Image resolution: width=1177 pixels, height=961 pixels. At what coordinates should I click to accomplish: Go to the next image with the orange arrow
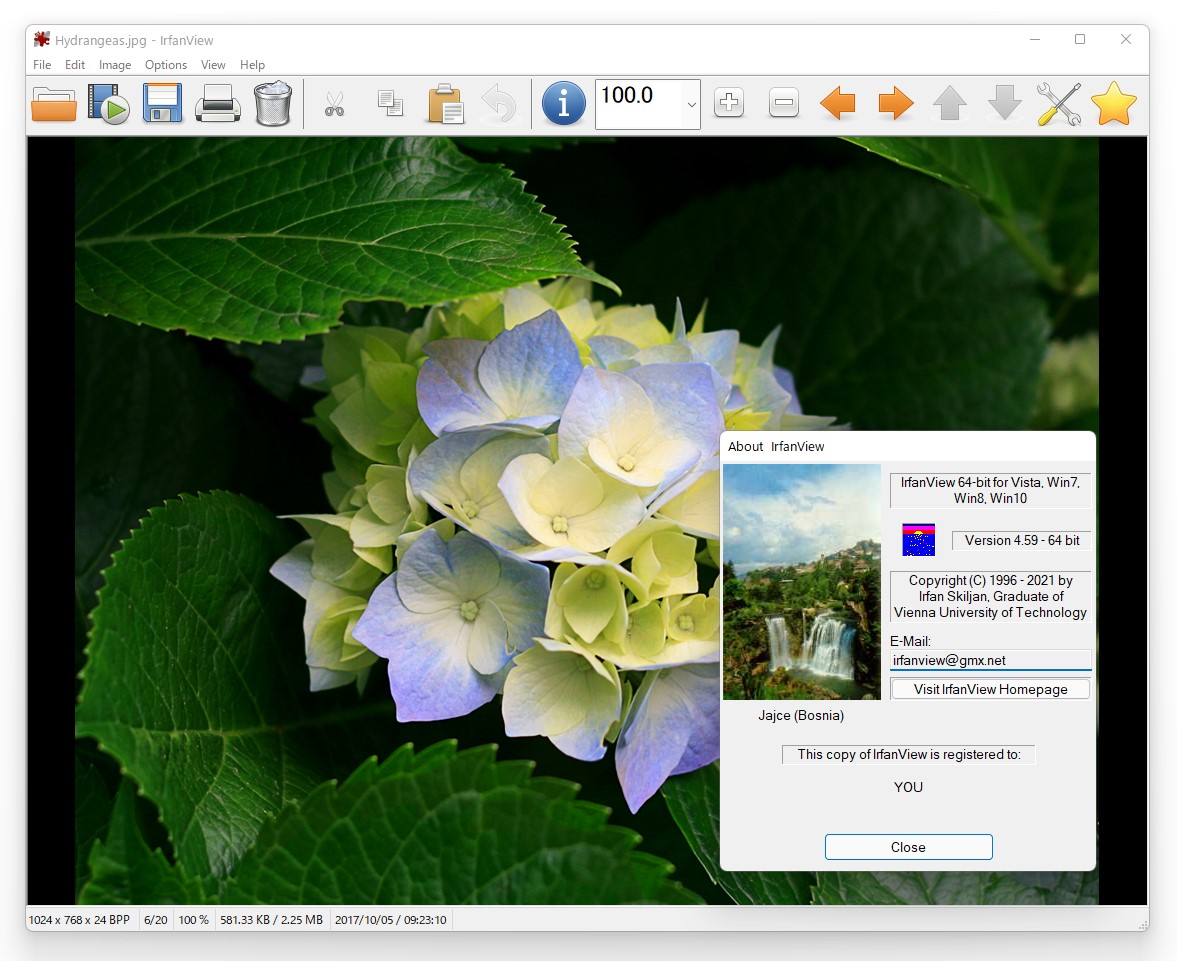[895, 103]
